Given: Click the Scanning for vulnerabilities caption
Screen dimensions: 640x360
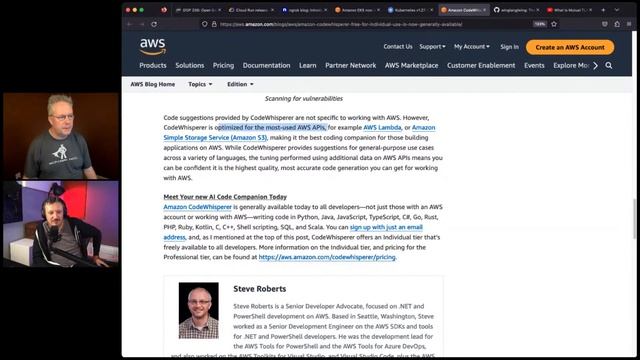Looking at the screenshot, I should 304,98.
